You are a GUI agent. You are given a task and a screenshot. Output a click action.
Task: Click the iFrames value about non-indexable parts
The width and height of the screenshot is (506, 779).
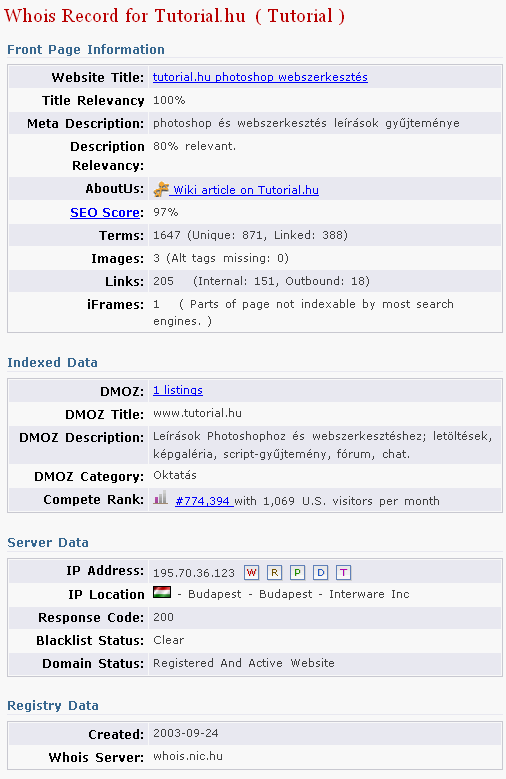[303, 312]
